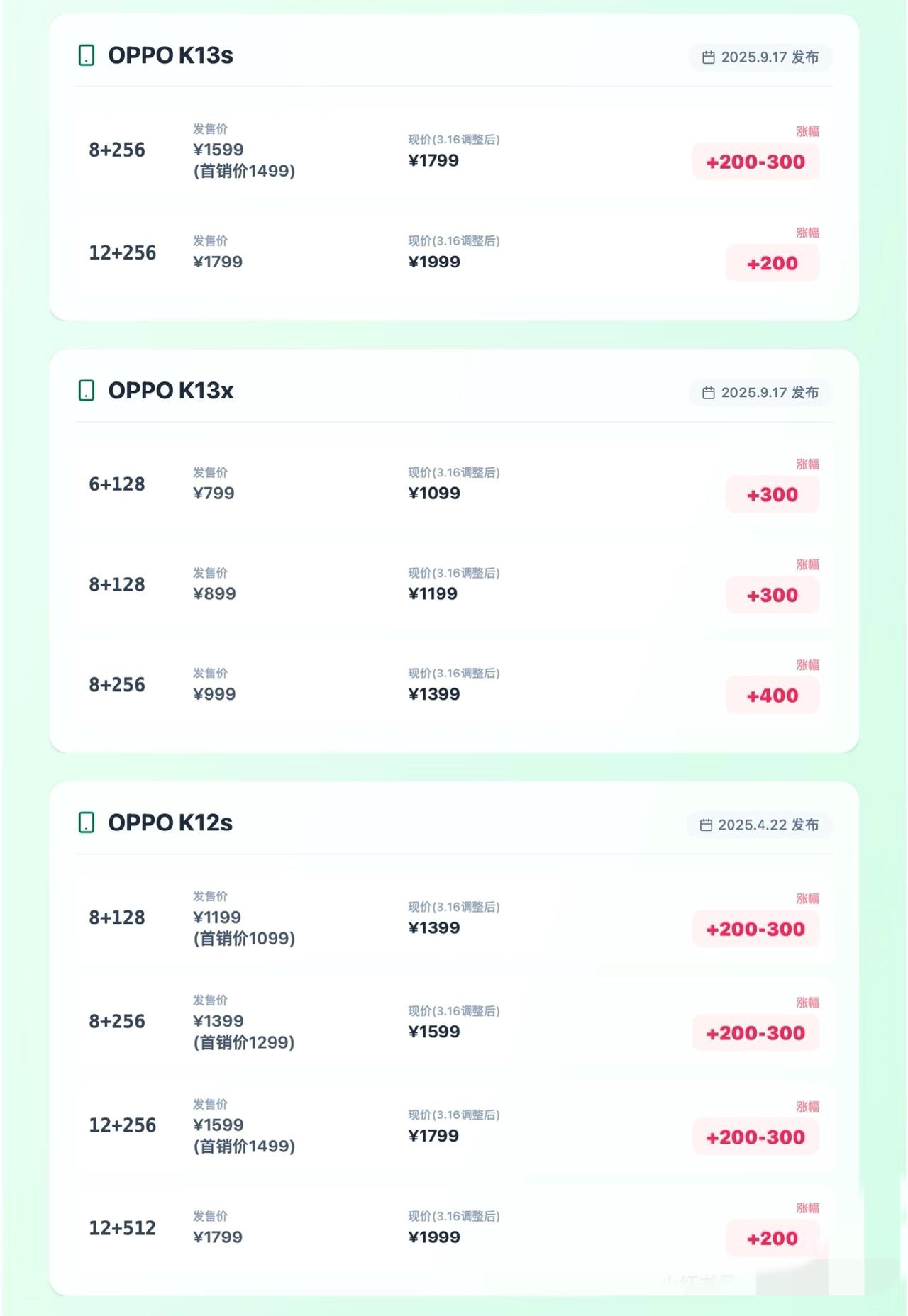Click the K12s 12+256 +200-300 increase badge
This screenshot has height=1316, width=908.
(x=755, y=1137)
